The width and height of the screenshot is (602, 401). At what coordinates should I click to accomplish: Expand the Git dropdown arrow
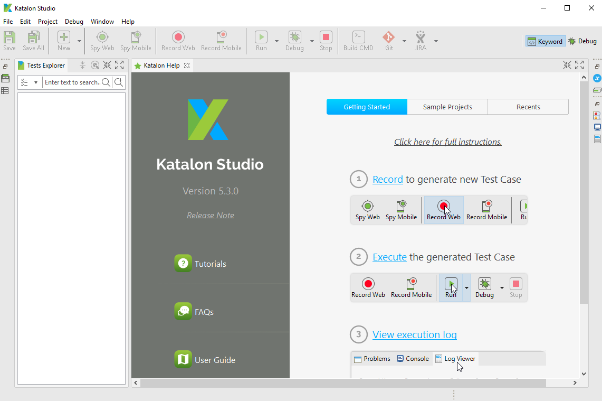click(404, 41)
